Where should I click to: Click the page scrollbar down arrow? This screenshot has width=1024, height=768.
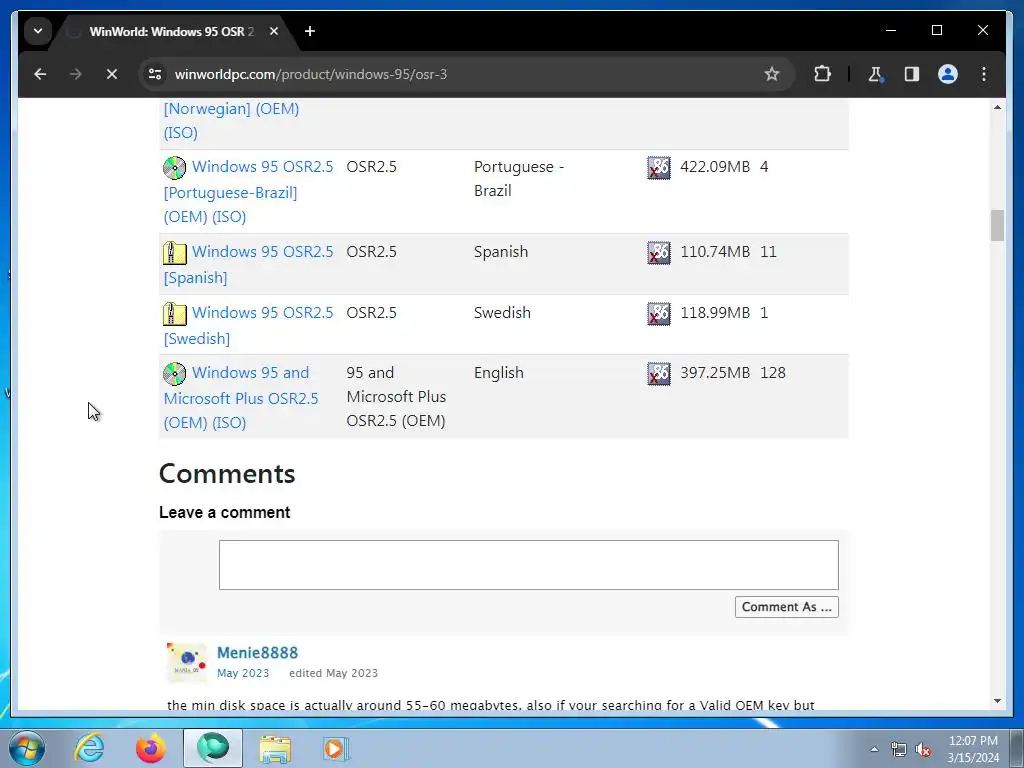click(997, 701)
